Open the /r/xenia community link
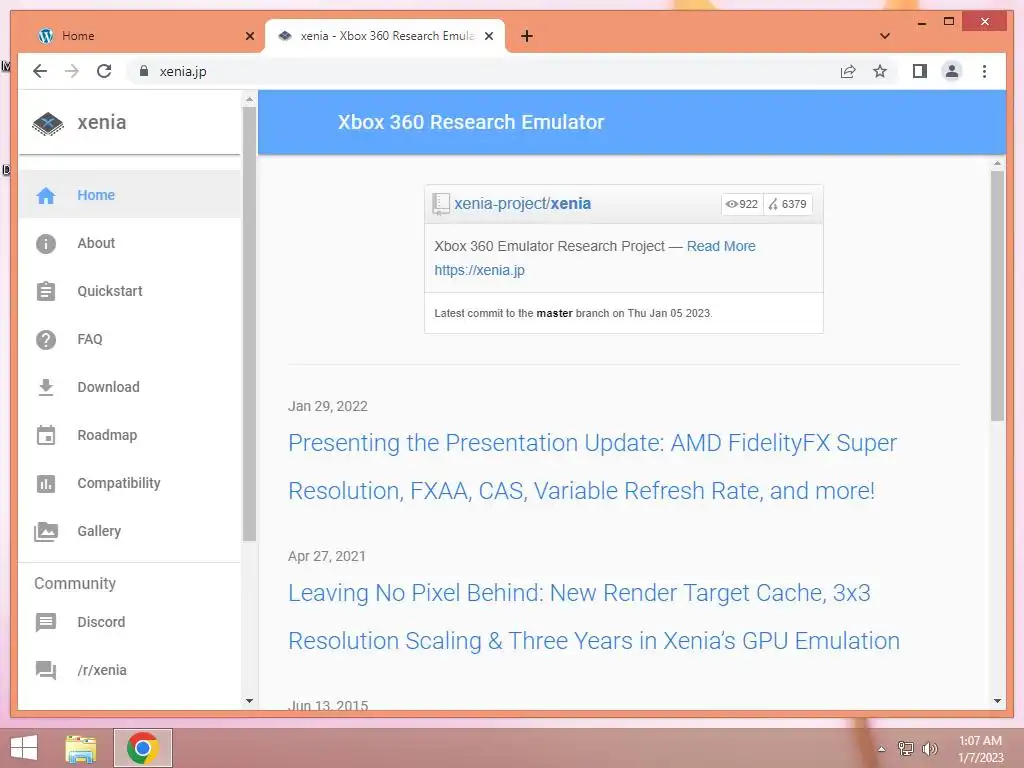Viewport: 1024px width, 768px height. (129, 670)
